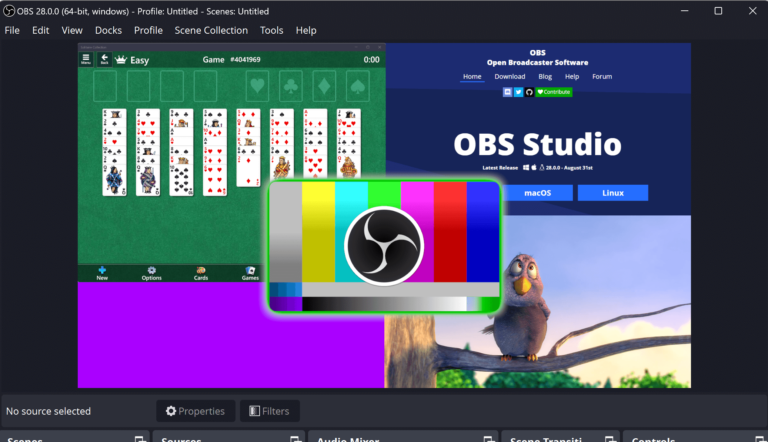The height and width of the screenshot is (442, 768).
Task: Click the Twitter bird icon
Action: click(518, 92)
